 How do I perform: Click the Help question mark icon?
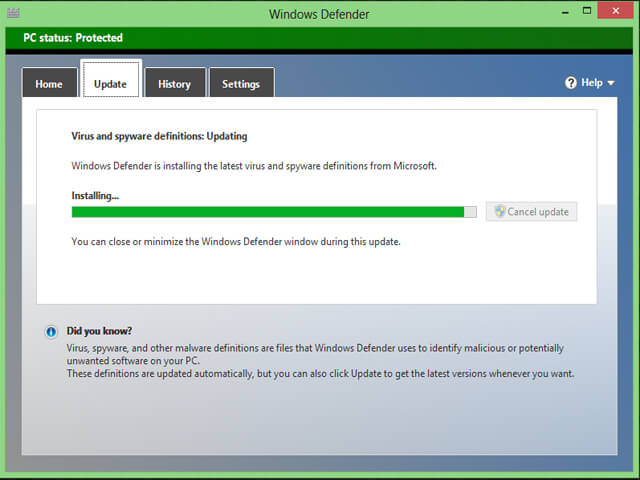pos(571,83)
